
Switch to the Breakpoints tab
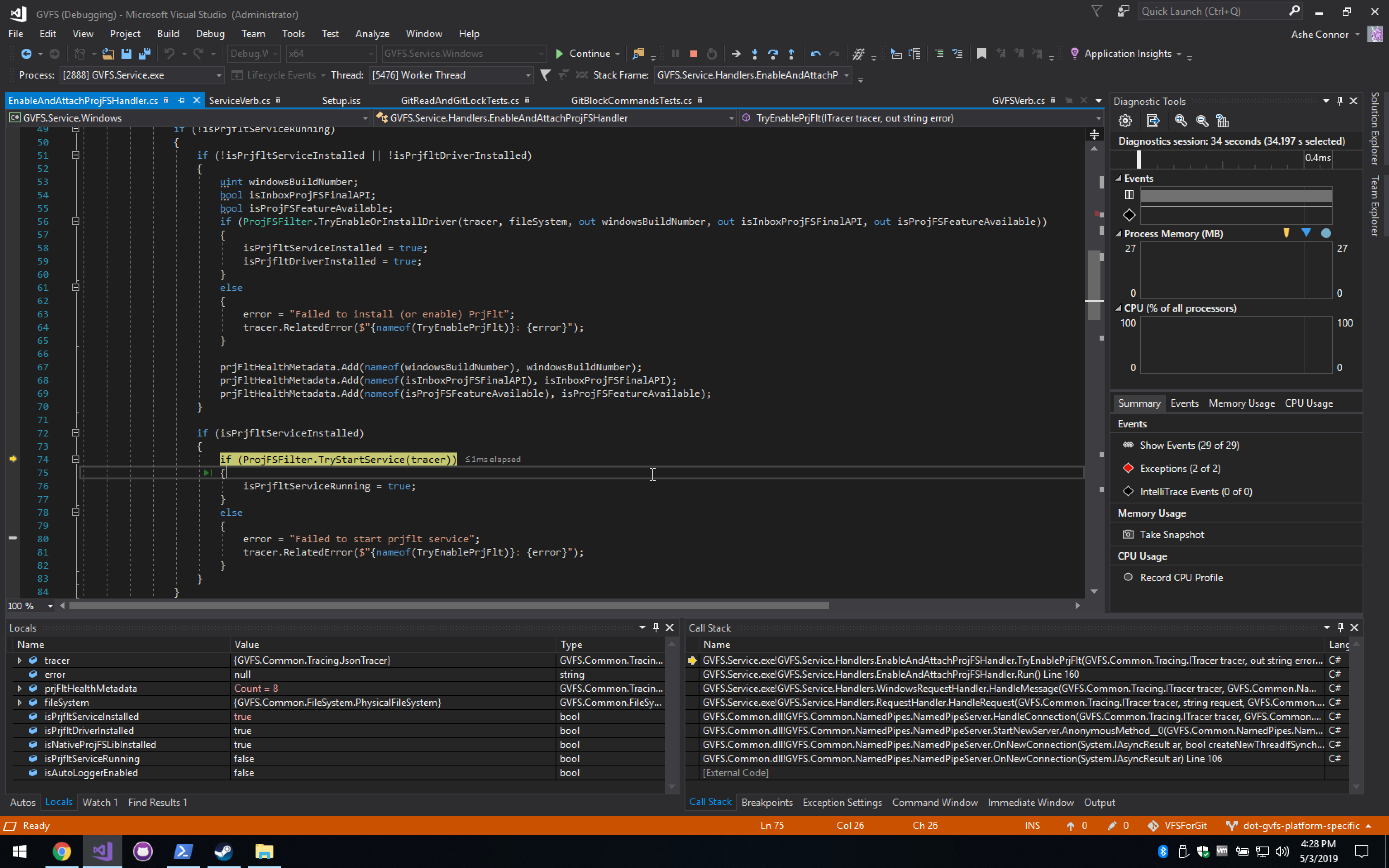[x=766, y=802]
